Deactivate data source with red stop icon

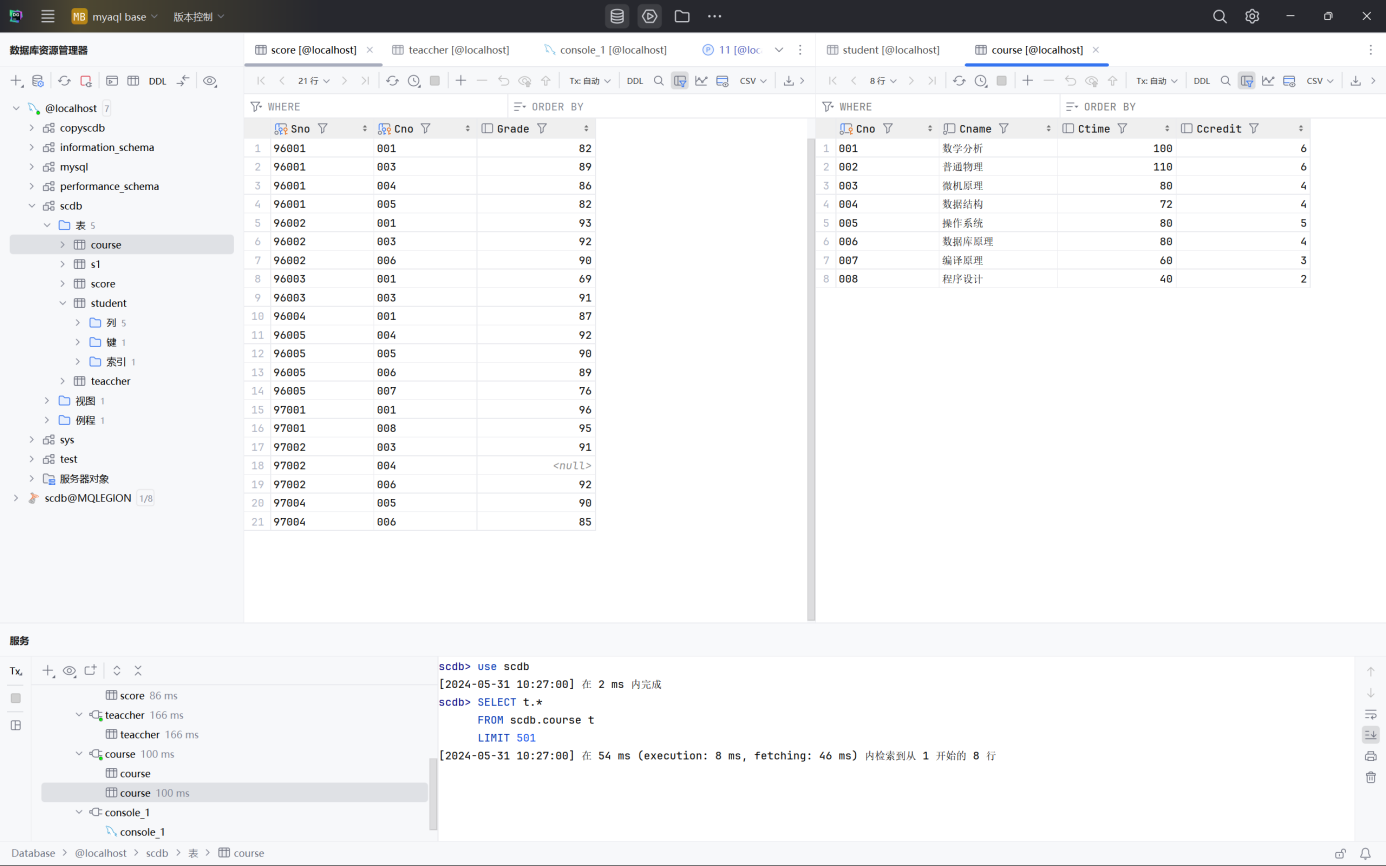86,81
